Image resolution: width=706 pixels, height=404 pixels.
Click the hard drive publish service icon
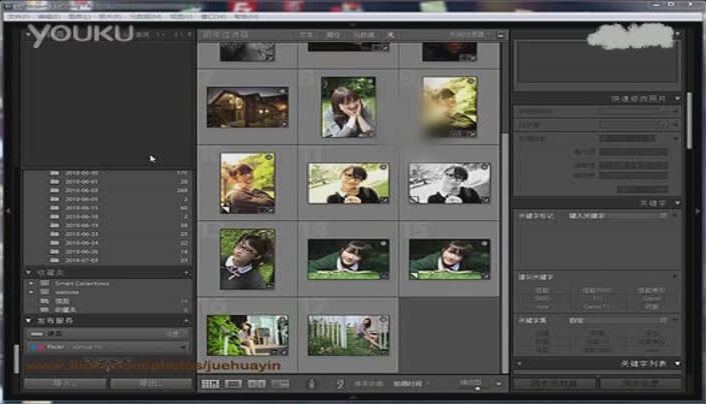[x=37, y=334]
